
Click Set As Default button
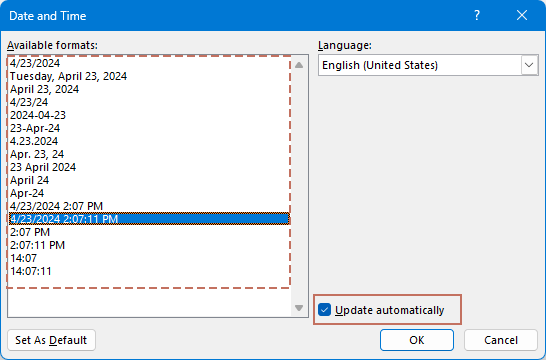51,340
